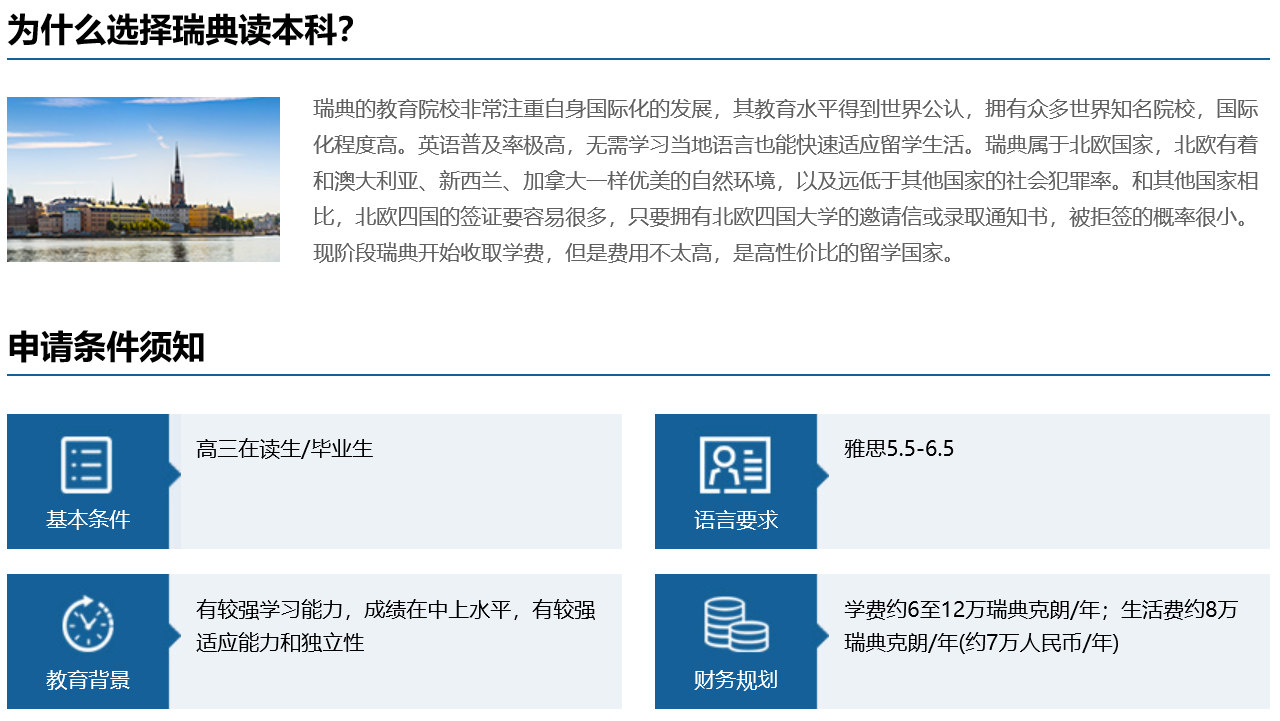Click the coin stack icon above 财务规划
Image resolution: width=1280 pixels, height=721 pixels.
tap(735, 625)
